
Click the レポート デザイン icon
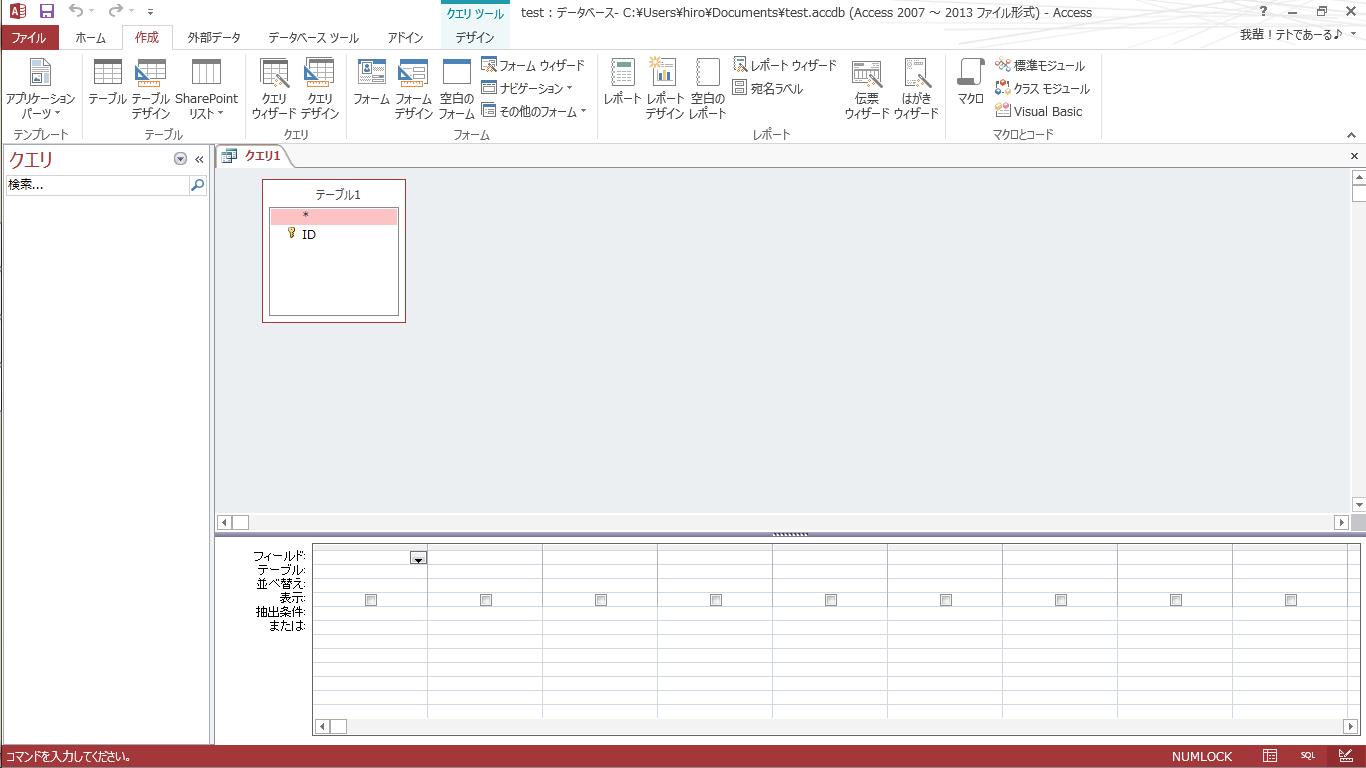pyautogui.click(x=664, y=89)
